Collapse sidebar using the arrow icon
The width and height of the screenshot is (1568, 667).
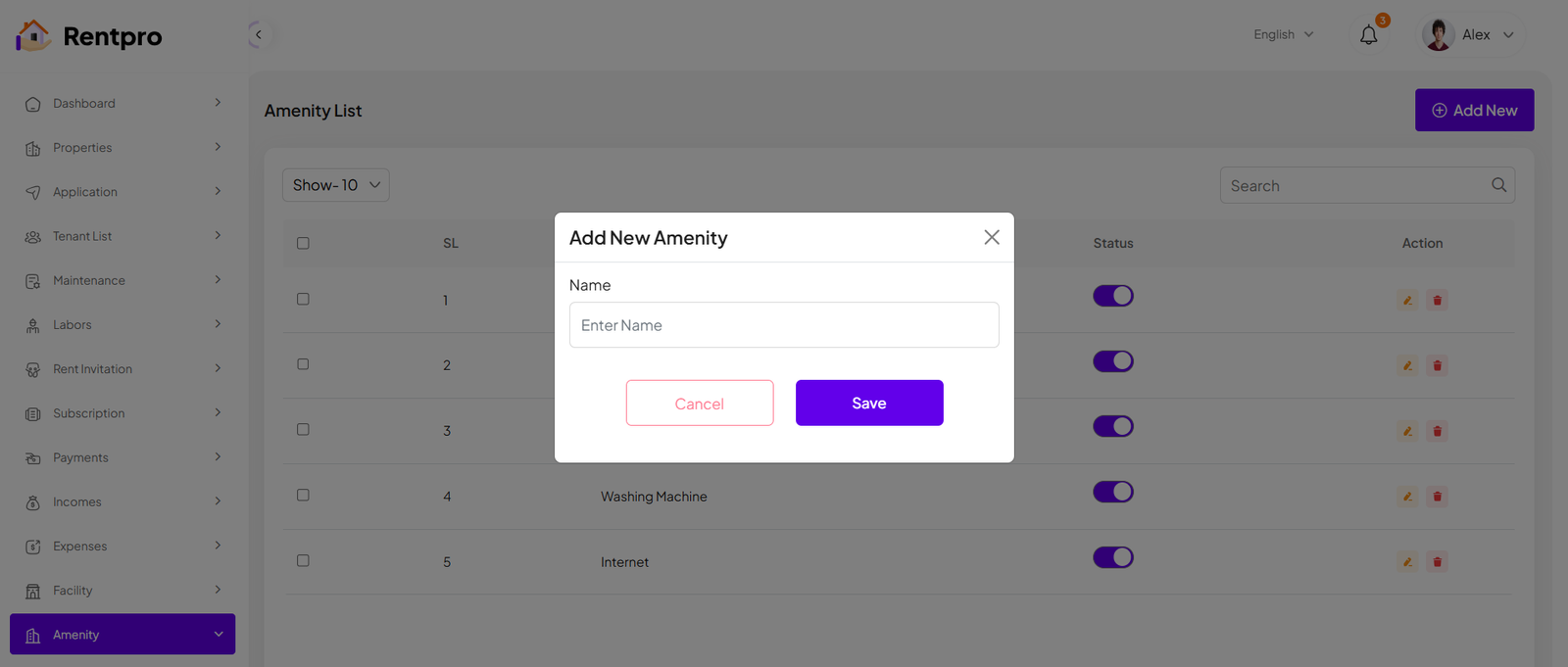[x=259, y=35]
